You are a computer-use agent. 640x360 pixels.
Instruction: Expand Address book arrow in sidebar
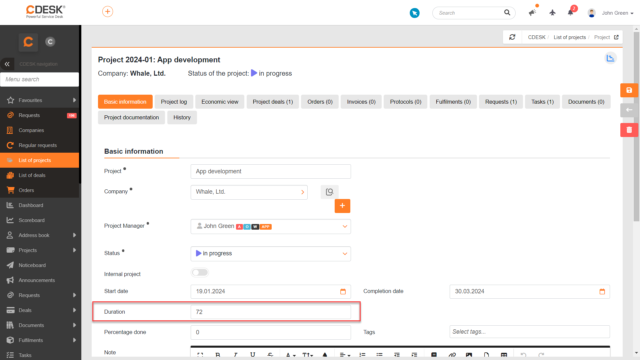coord(74,235)
